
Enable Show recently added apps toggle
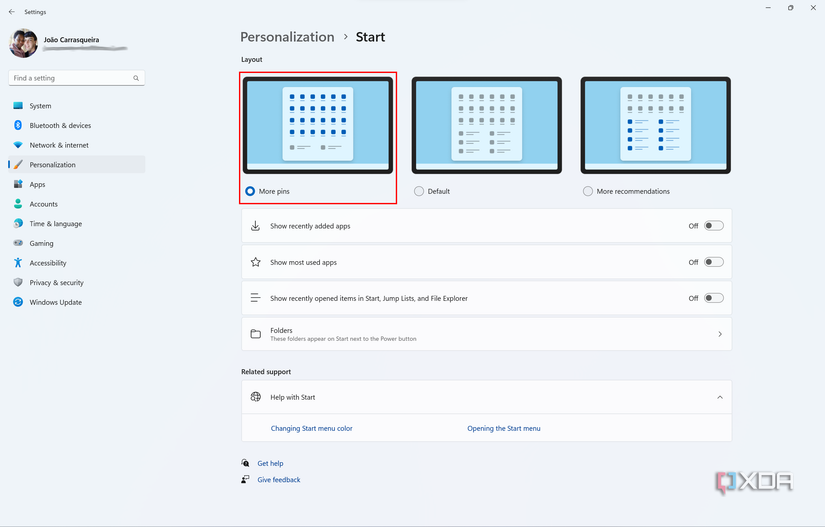[x=713, y=226]
